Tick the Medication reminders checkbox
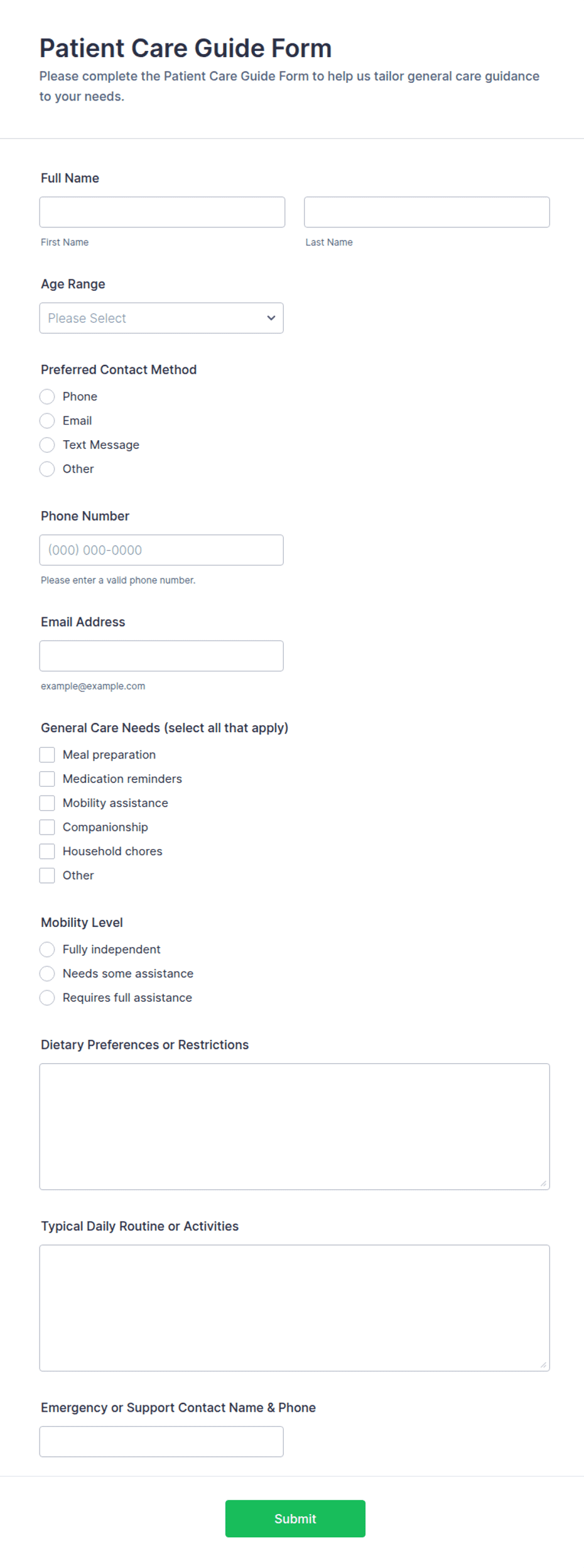 tap(47, 779)
